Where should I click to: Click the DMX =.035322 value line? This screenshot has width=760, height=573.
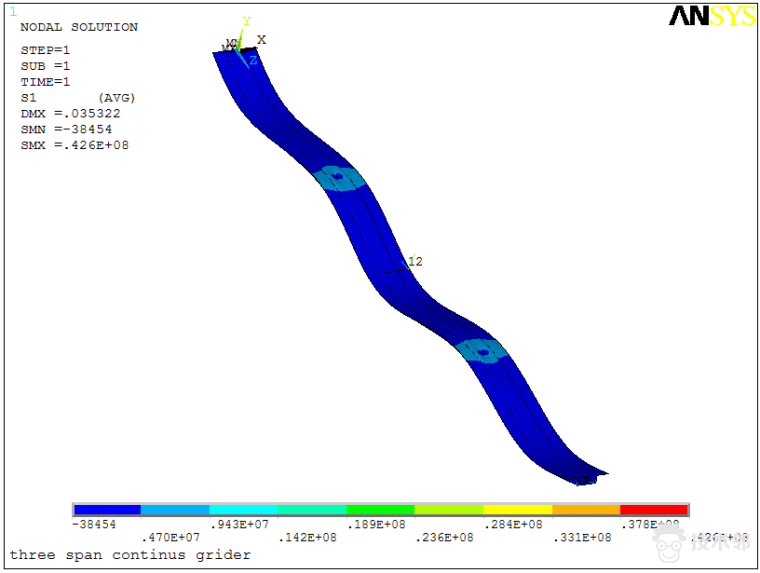point(70,113)
